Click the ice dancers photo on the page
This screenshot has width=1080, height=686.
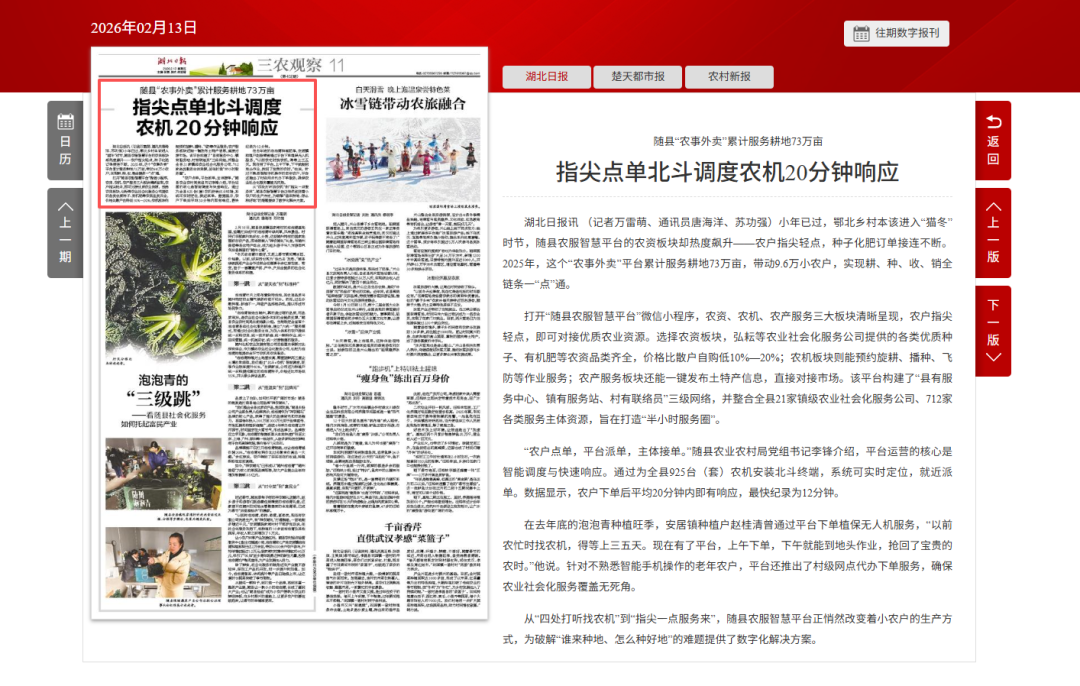pyautogui.click(x=403, y=159)
